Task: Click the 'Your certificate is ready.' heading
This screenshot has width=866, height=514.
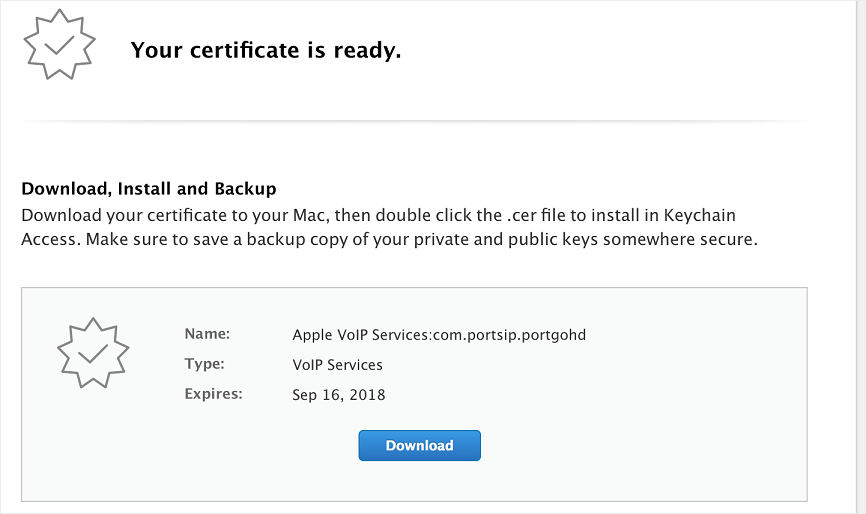Action: click(x=266, y=50)
